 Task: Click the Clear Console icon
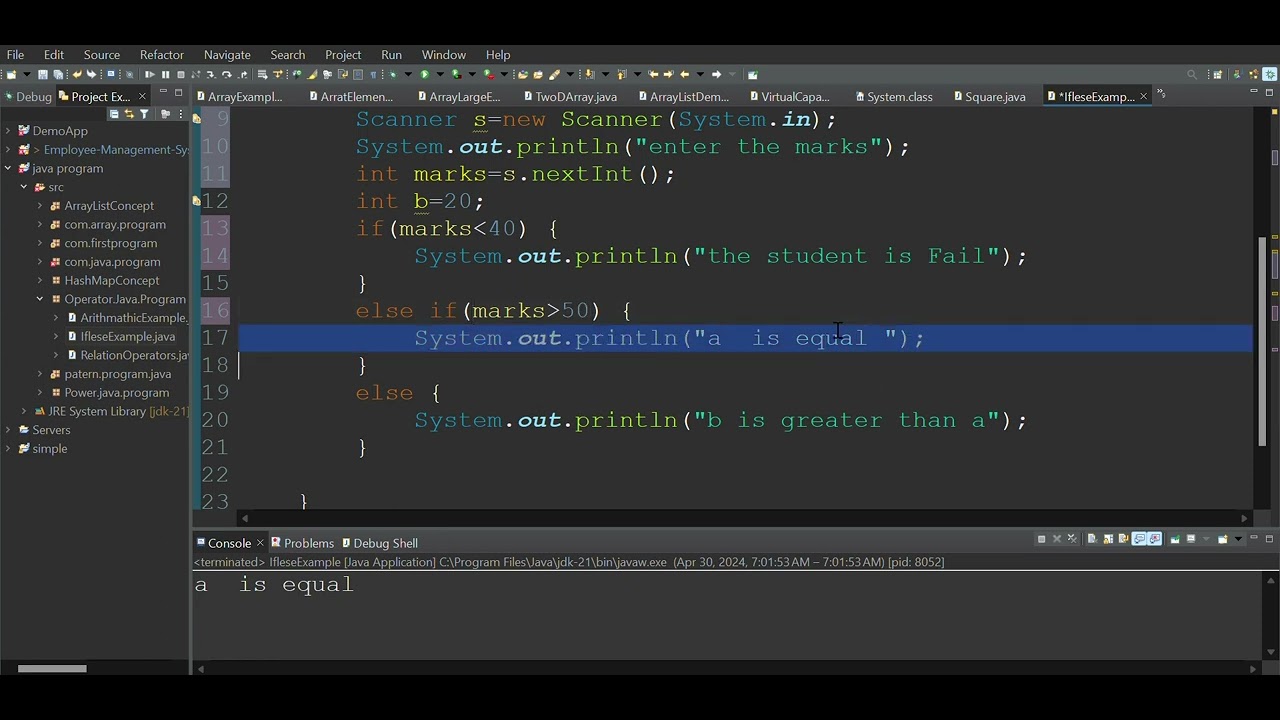pos(1092,539)
